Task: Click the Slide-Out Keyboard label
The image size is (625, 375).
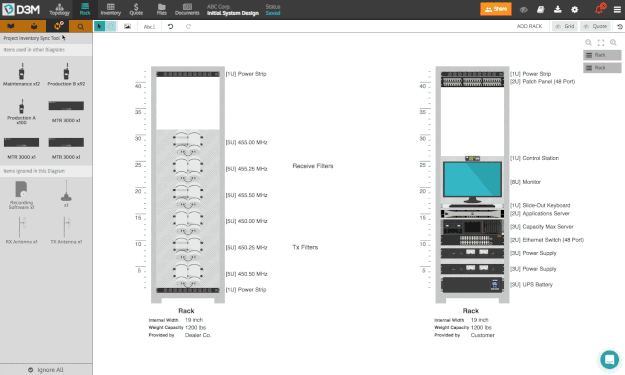Action: point(540,206)
